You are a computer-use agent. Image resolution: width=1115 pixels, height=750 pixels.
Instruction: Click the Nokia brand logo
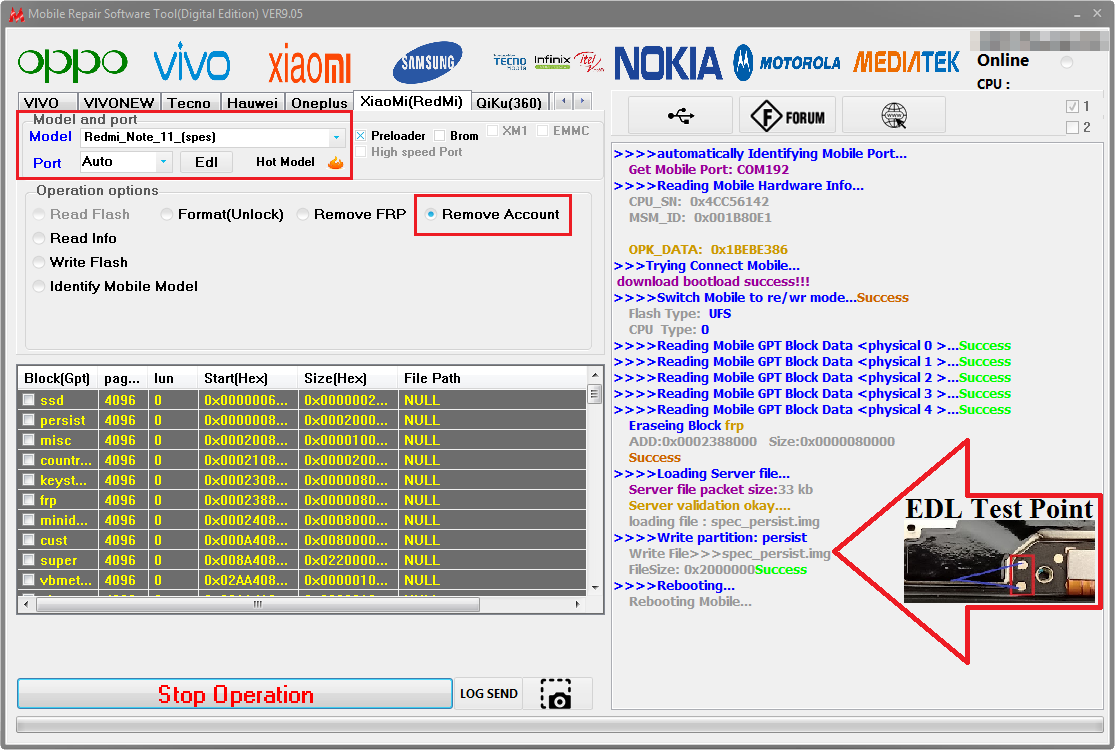668,63
